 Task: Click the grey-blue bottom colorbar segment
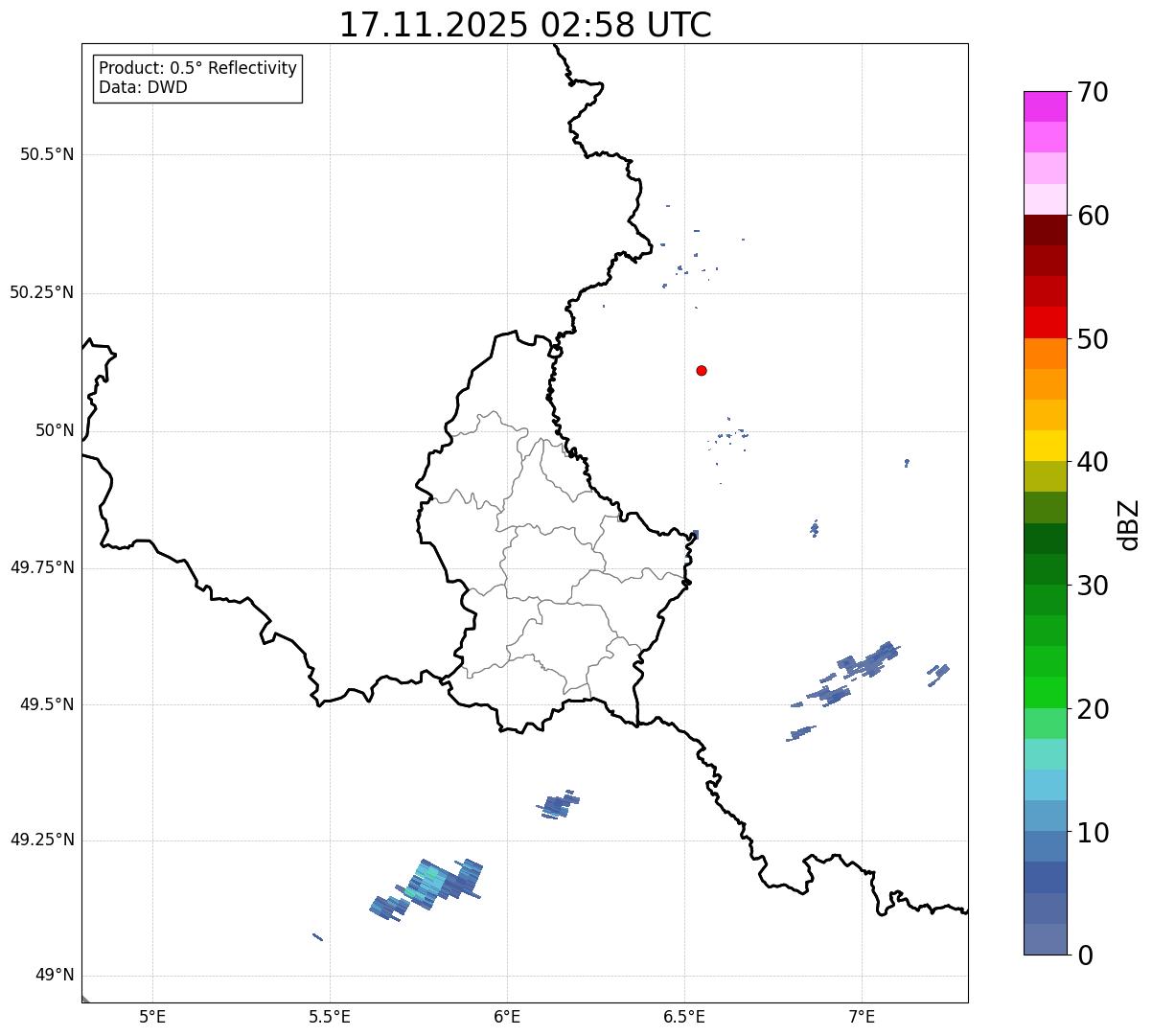click(1045, 939)
